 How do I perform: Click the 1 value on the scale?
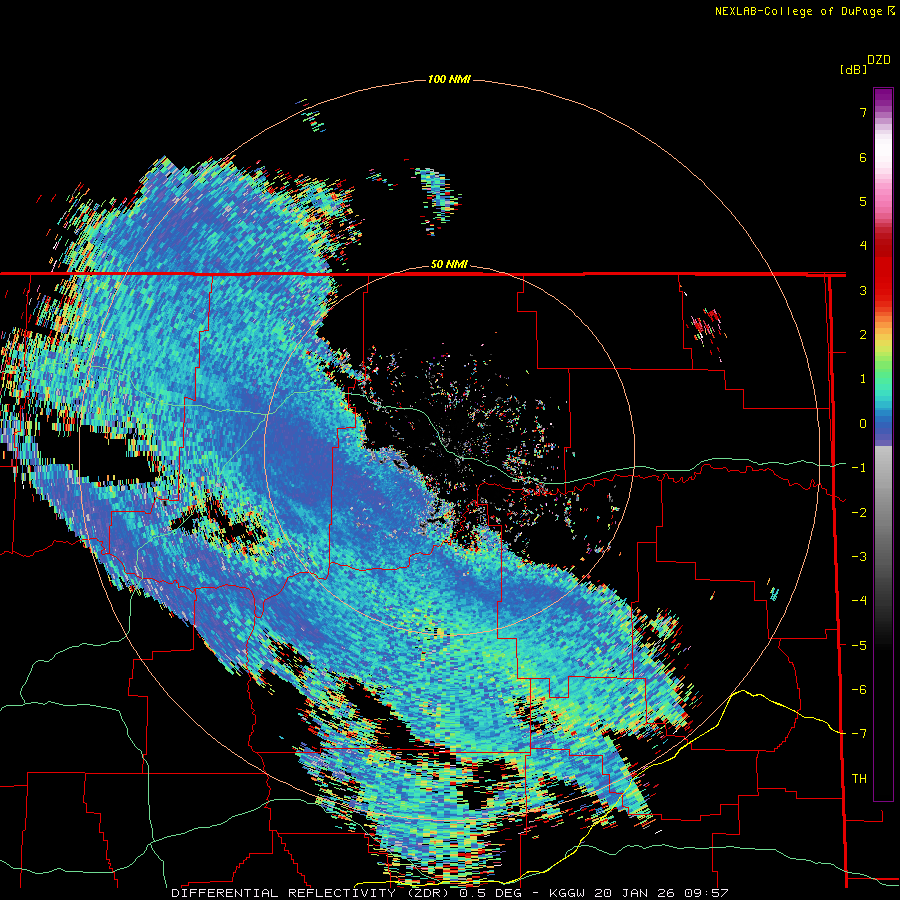[863, 379]
